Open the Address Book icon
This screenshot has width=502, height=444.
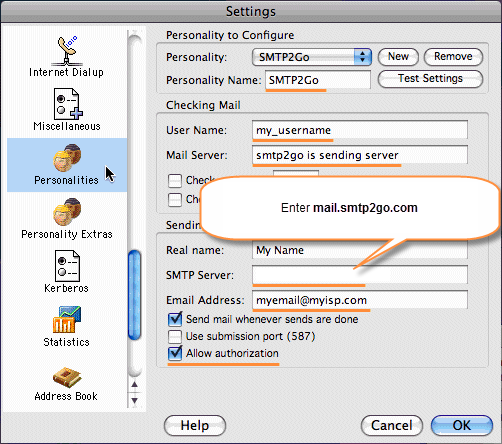pyautogui.click(x=67, y=377)
